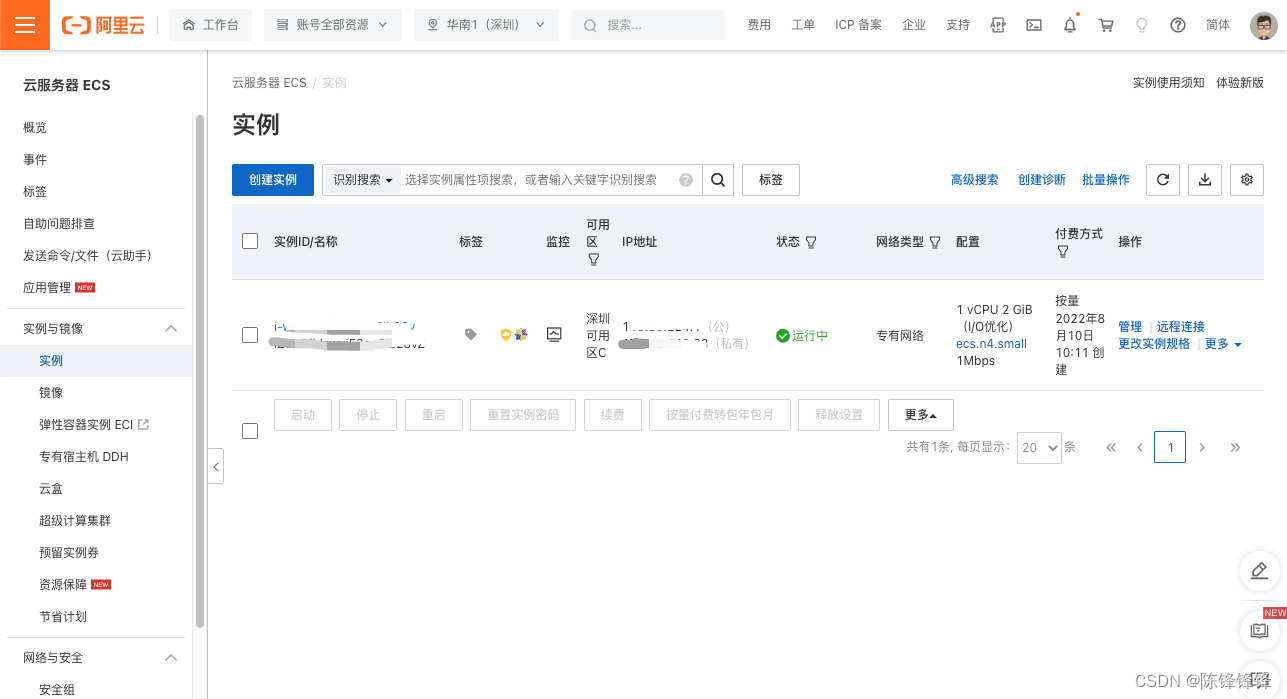This screenshot has width=1287, height=699.
Task: Open the page-size dropdown showing 20
Action: 1038,447
